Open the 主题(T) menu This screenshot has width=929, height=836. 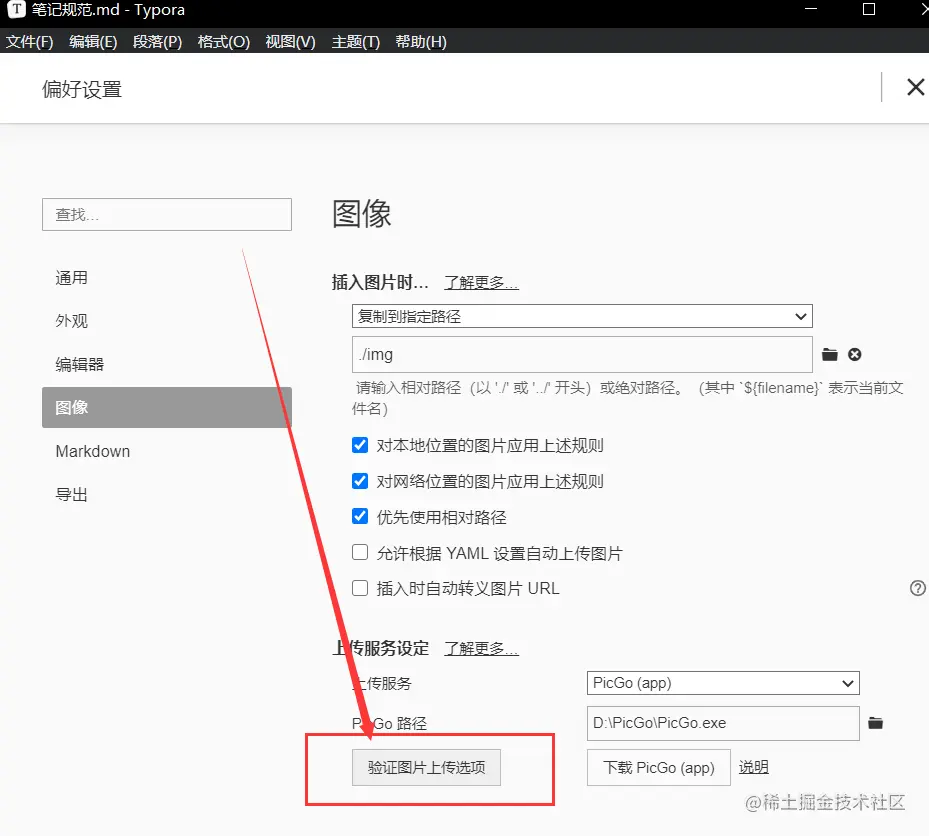coord(355,41)
